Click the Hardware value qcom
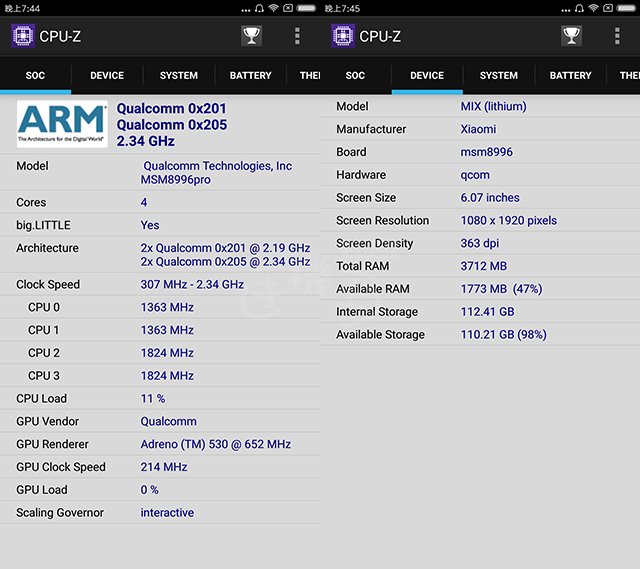The image size is (640, 569). (475, 175)
